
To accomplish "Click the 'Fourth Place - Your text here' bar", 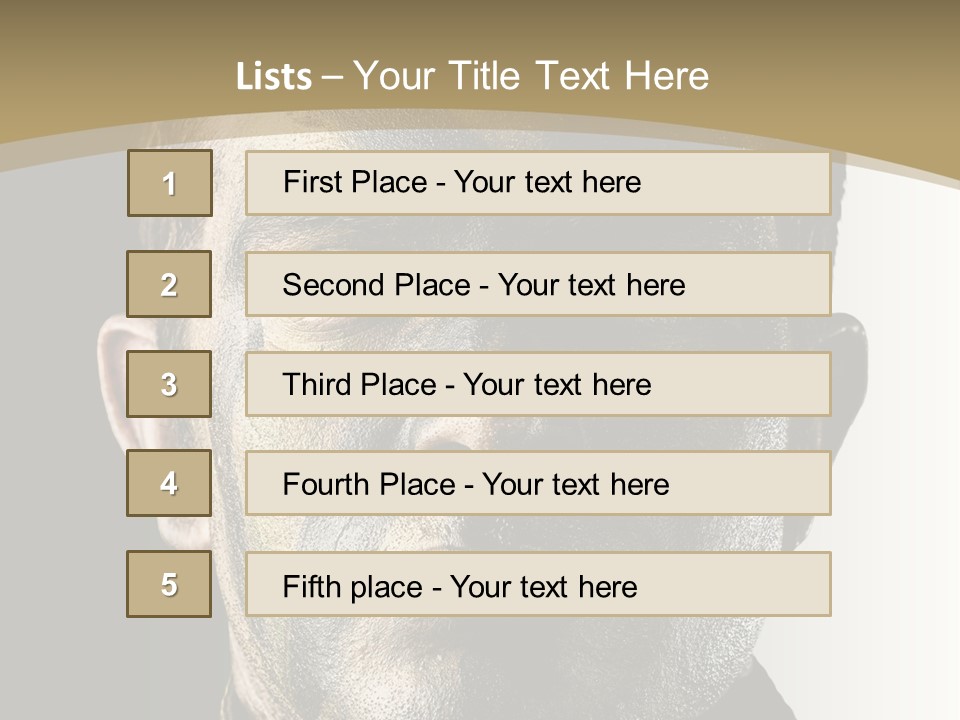I will pyautogui.click(x=538, y=484).
